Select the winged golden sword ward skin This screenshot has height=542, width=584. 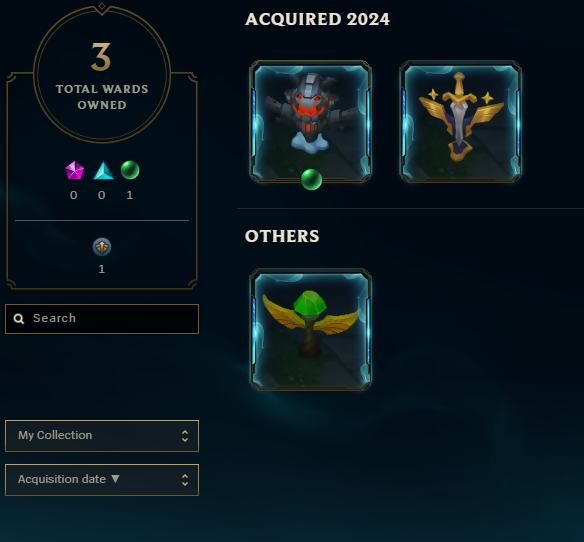pos(460,121)
